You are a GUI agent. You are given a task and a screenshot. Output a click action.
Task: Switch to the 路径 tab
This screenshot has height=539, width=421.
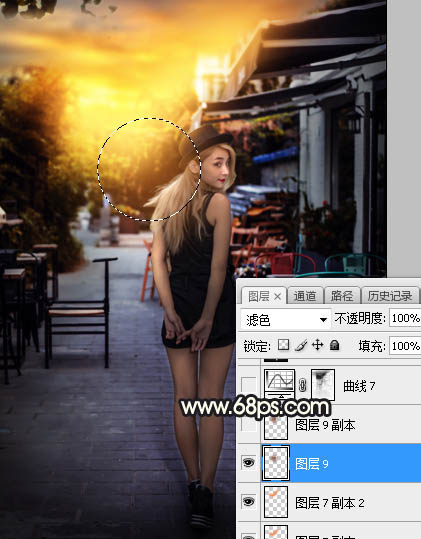click(x=342, y=296)
